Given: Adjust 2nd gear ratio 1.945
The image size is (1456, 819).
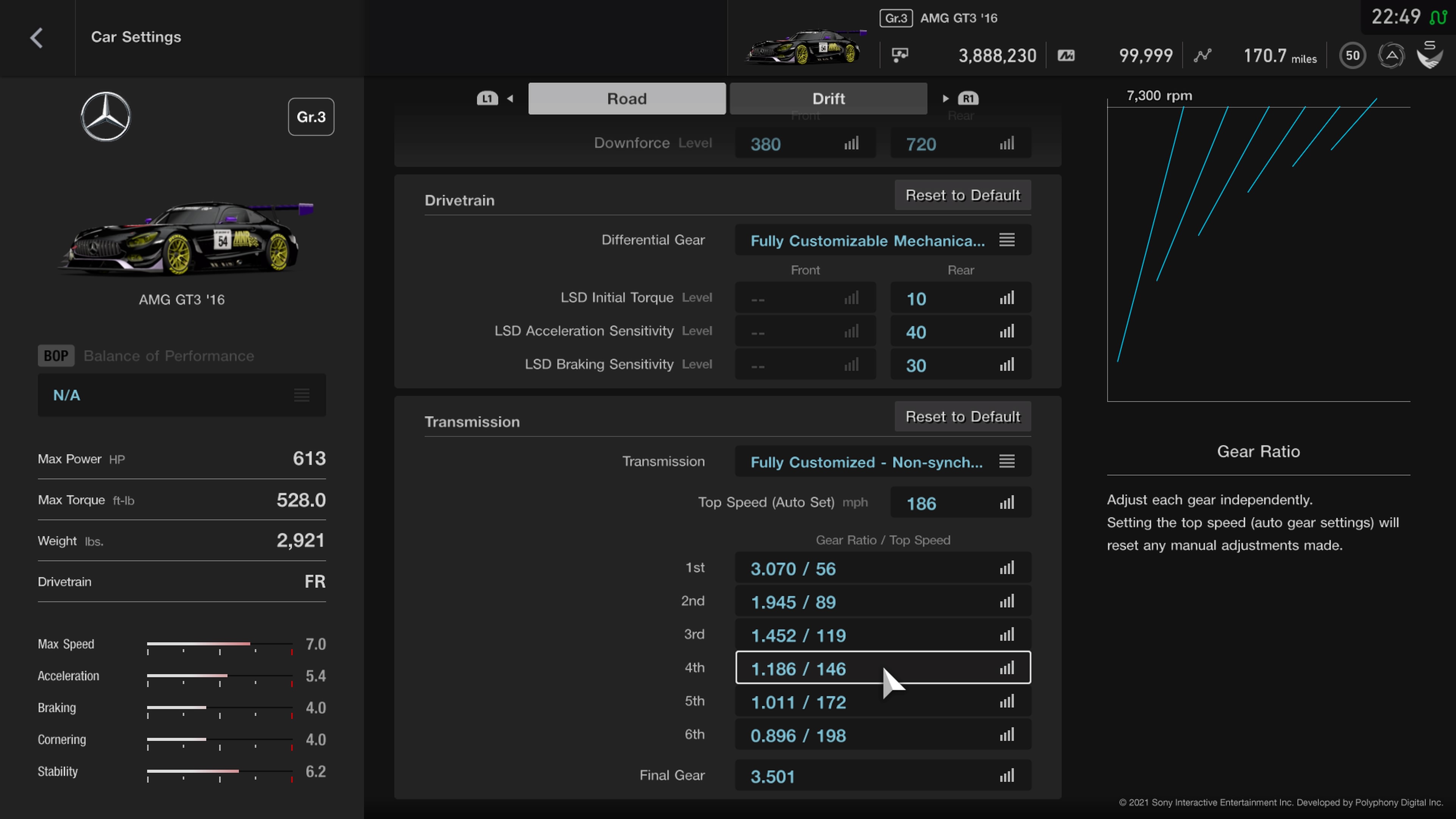Looking at the screenshot, I should tap(883, 601).
